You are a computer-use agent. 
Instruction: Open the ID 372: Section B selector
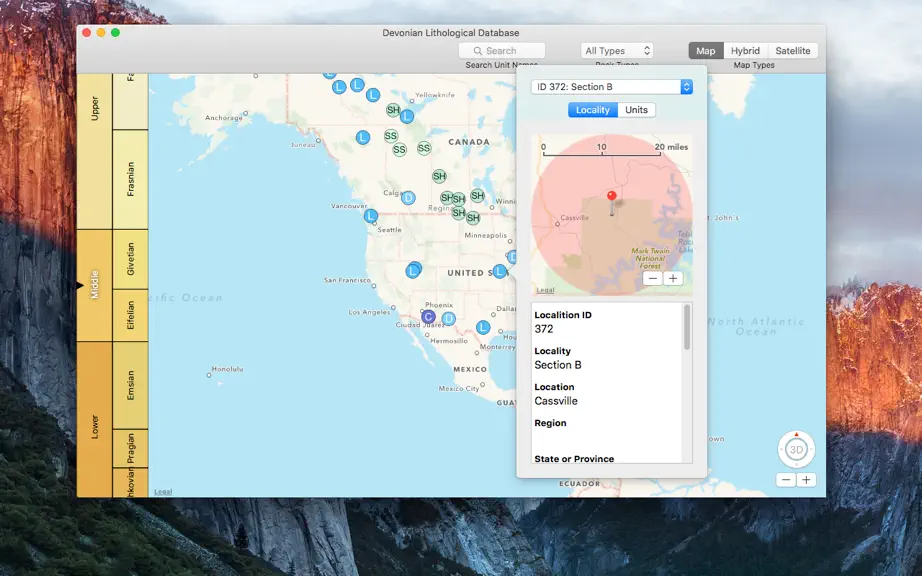click(x=612, y=86)
